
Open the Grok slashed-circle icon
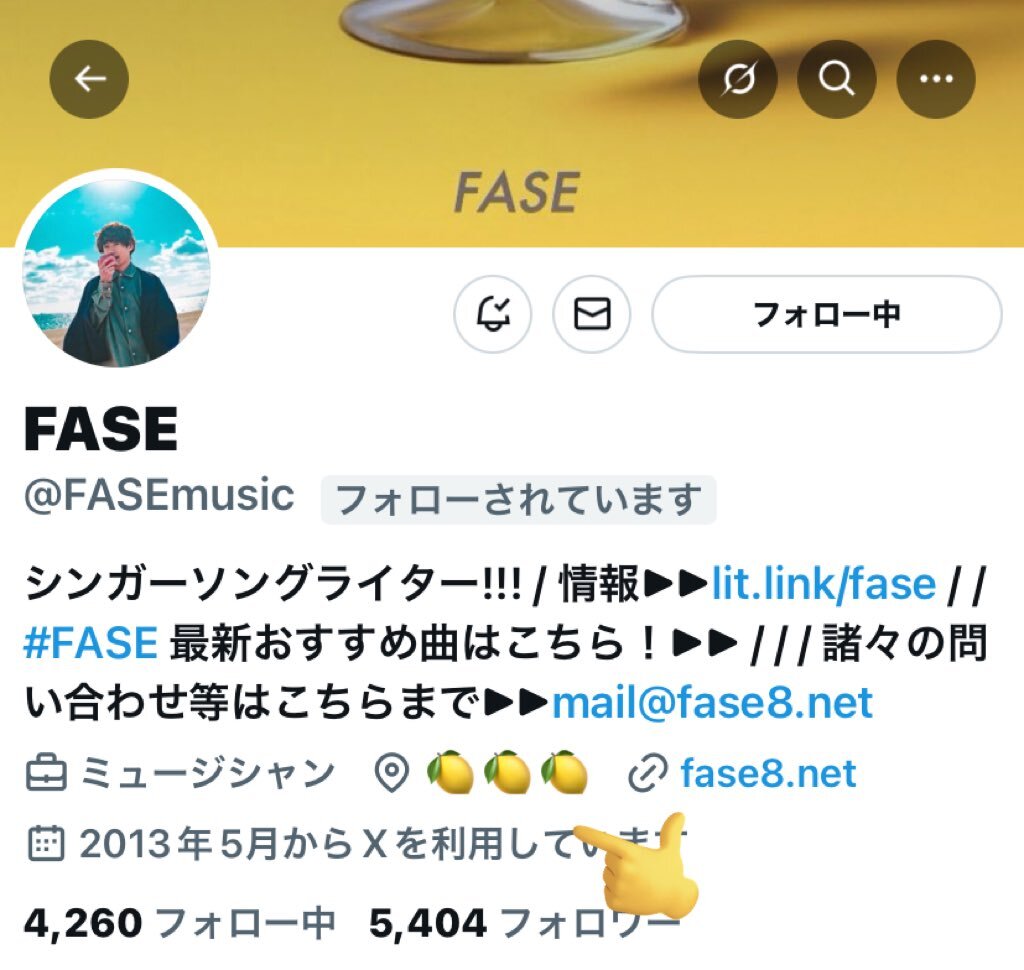click(x=738, y=79)
